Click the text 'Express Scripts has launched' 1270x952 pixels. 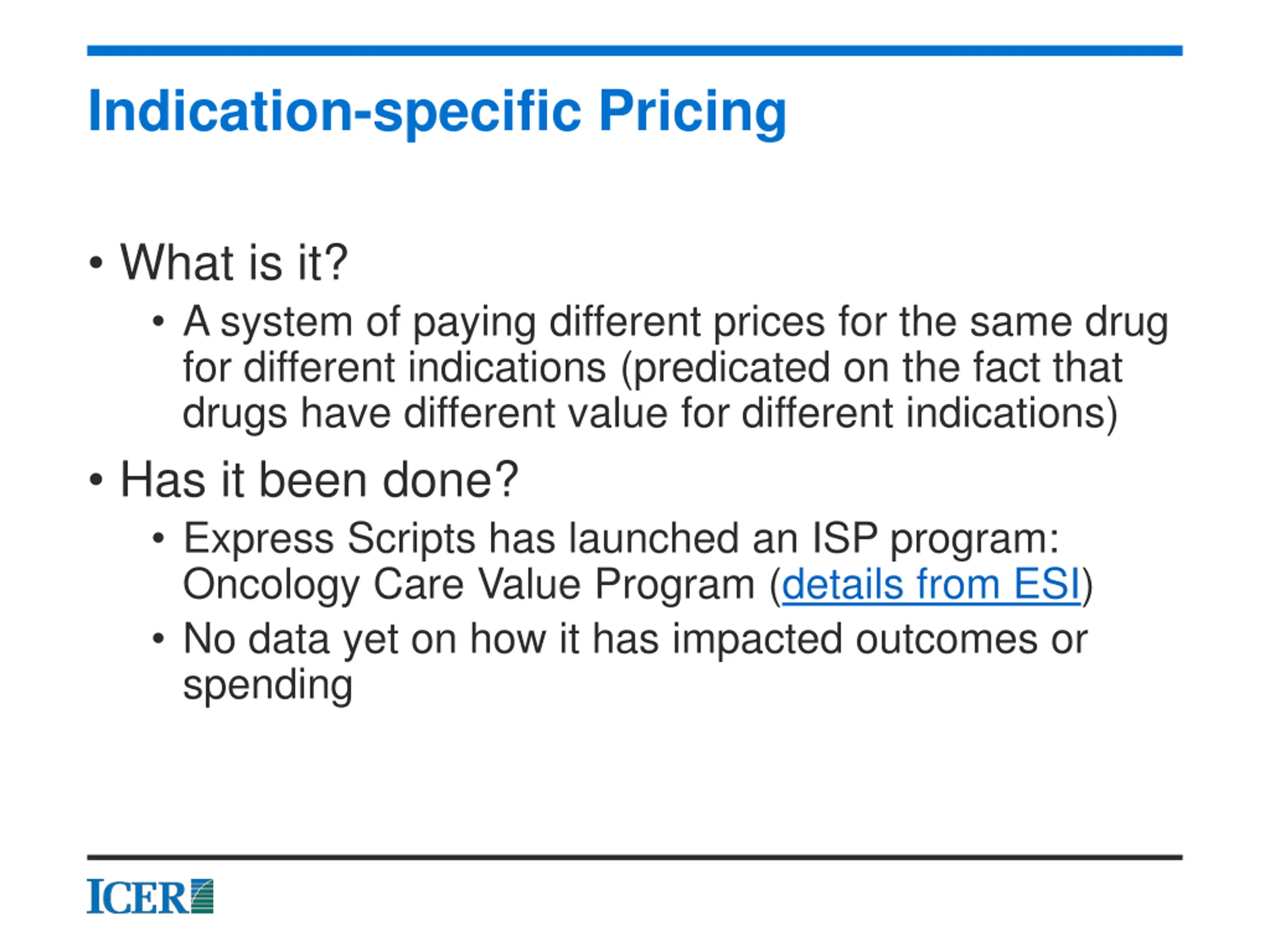pyautogui.click(x=461, y=538)
